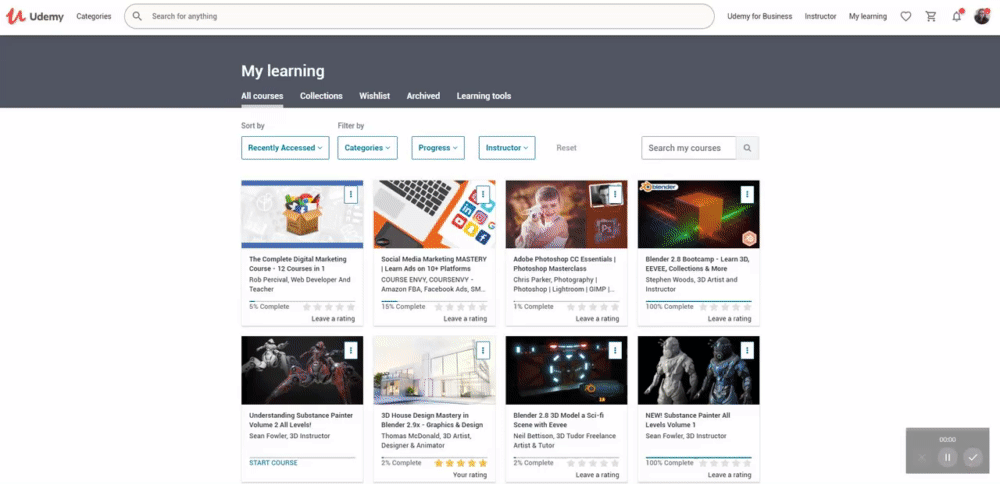1000x484 pixels.
Task: Open options menu on Complete Digital Marketing course
Action: [x=351, y=194]
